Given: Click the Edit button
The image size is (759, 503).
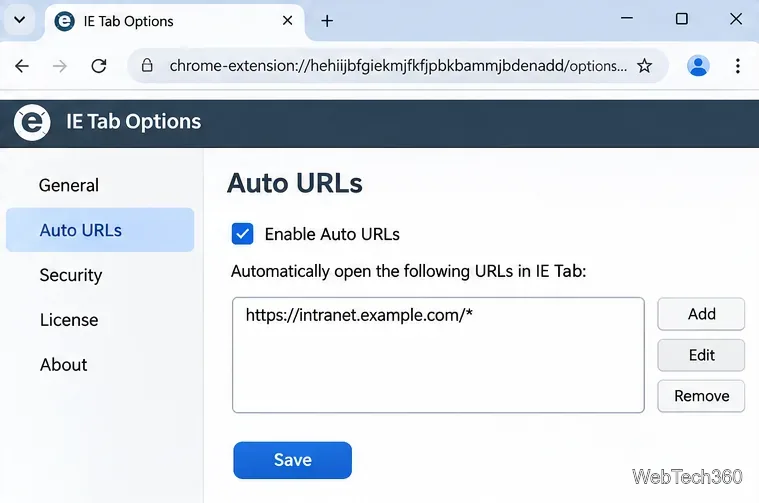Looking at the screenshot, I should click(x=701, y=355).
